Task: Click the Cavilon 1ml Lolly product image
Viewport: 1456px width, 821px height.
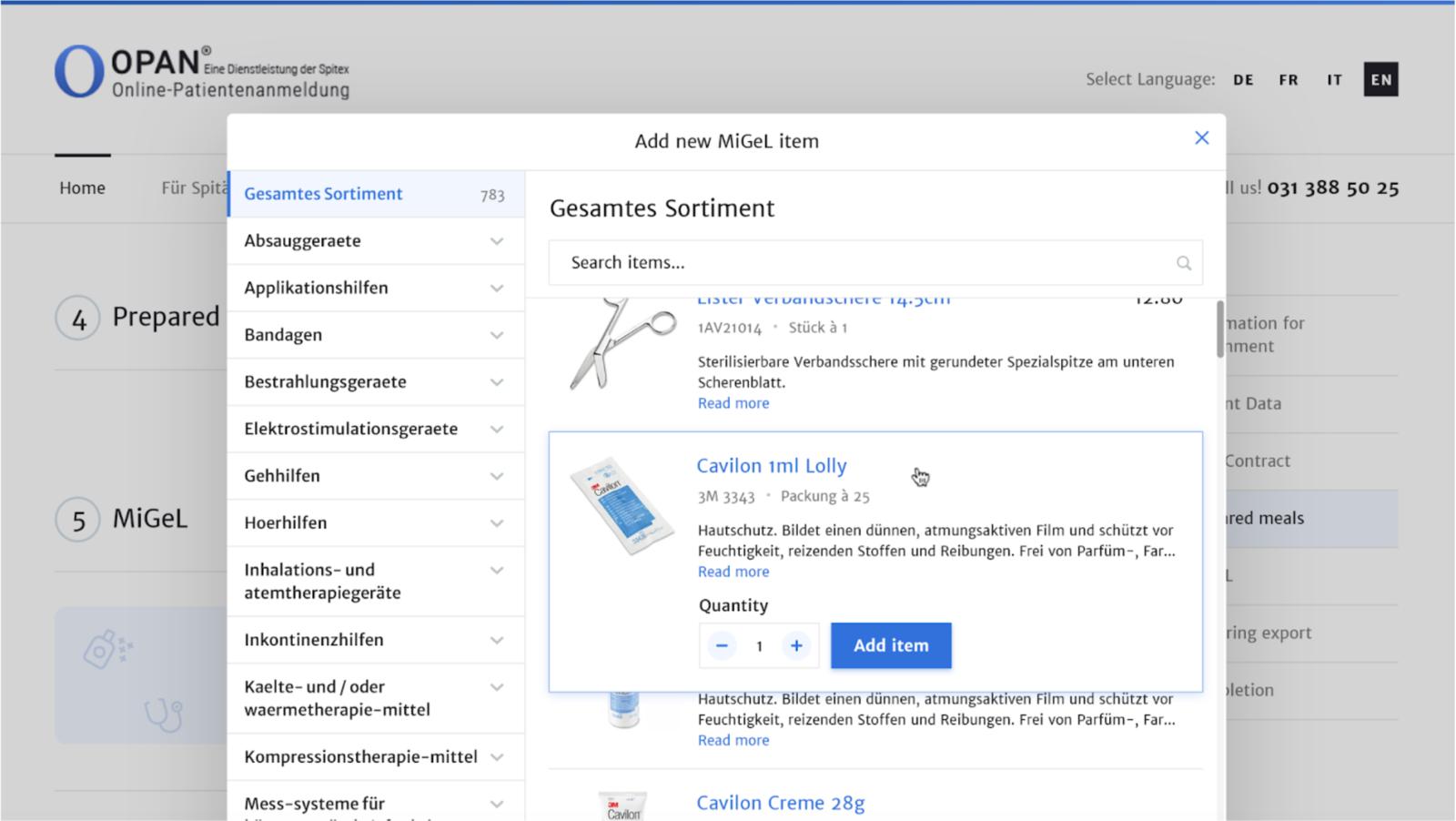Action: click(622, 506)
